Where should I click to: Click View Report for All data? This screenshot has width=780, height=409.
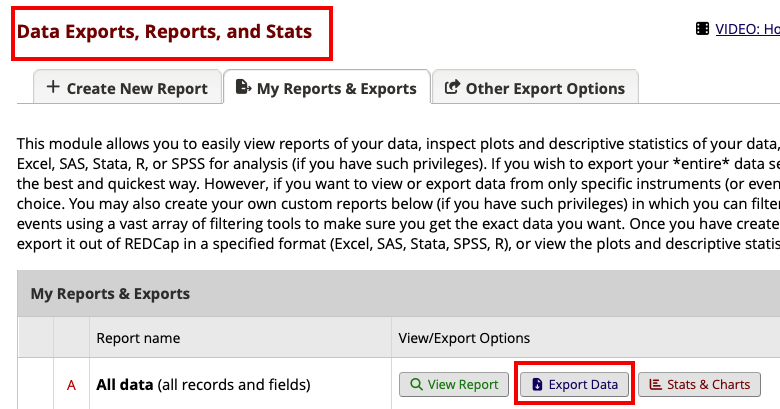(x=454, y=384)
